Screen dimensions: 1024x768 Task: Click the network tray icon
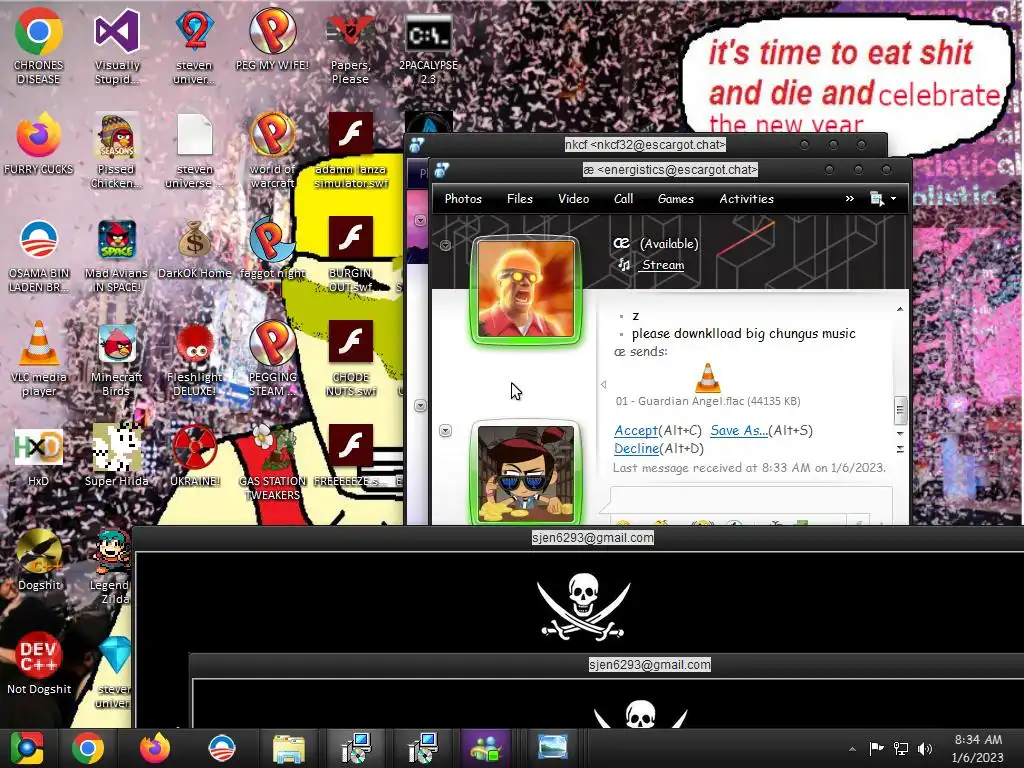[x=901, y=748]
